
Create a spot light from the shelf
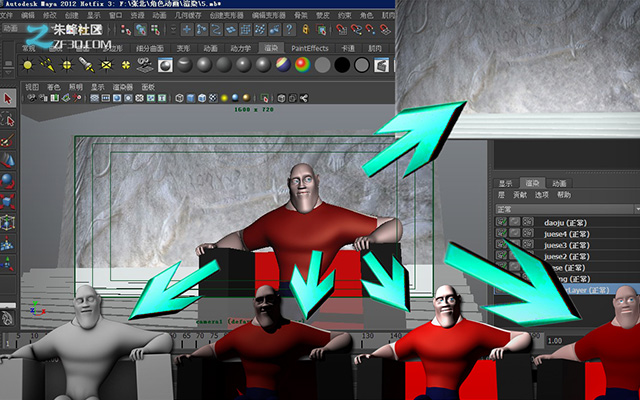pyautogui.click(x=86, y=65)
